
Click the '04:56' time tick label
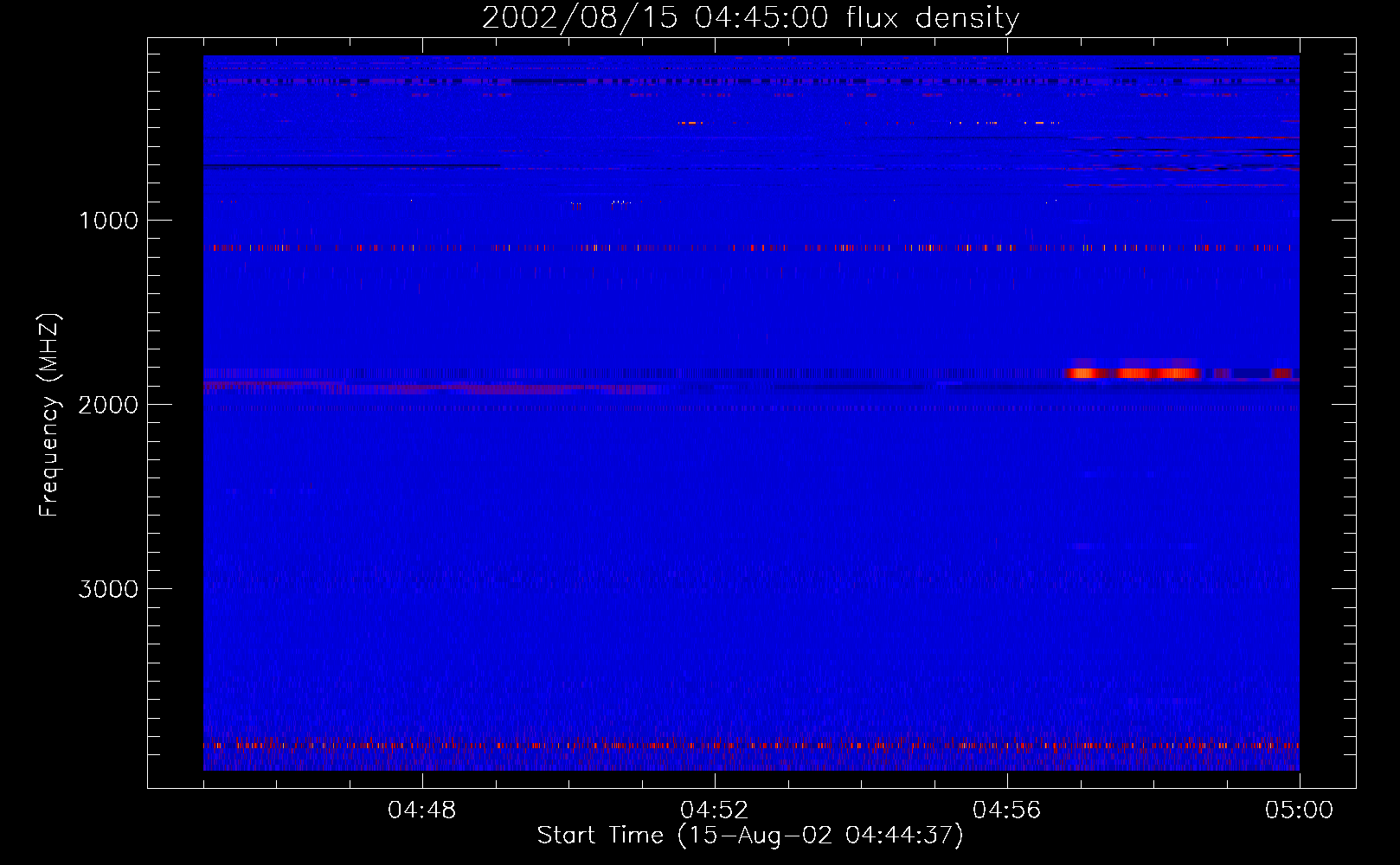pyautogui.click(x=1007, y=811)
